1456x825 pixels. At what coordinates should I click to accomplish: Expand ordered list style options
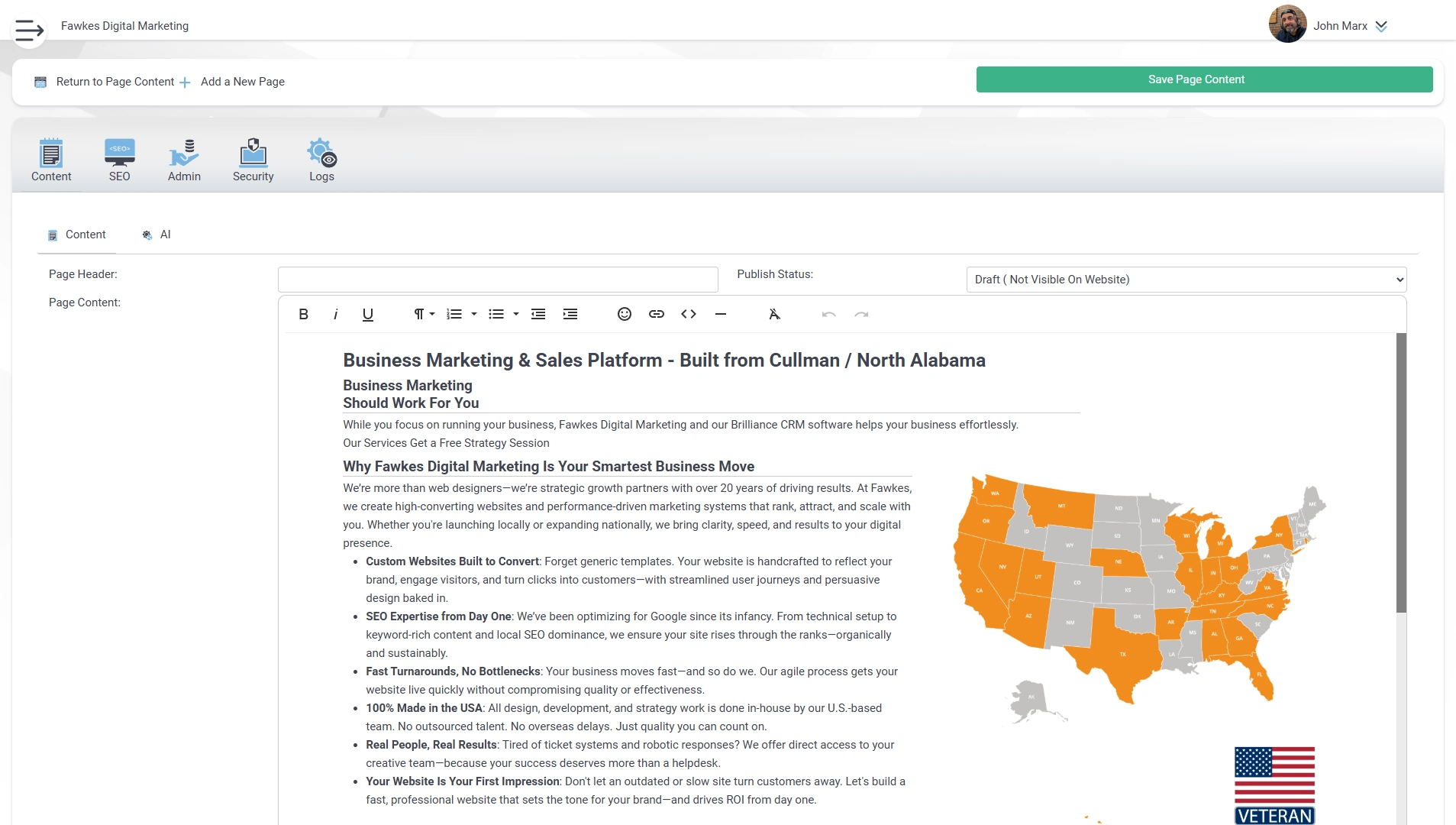pos(474,314)
